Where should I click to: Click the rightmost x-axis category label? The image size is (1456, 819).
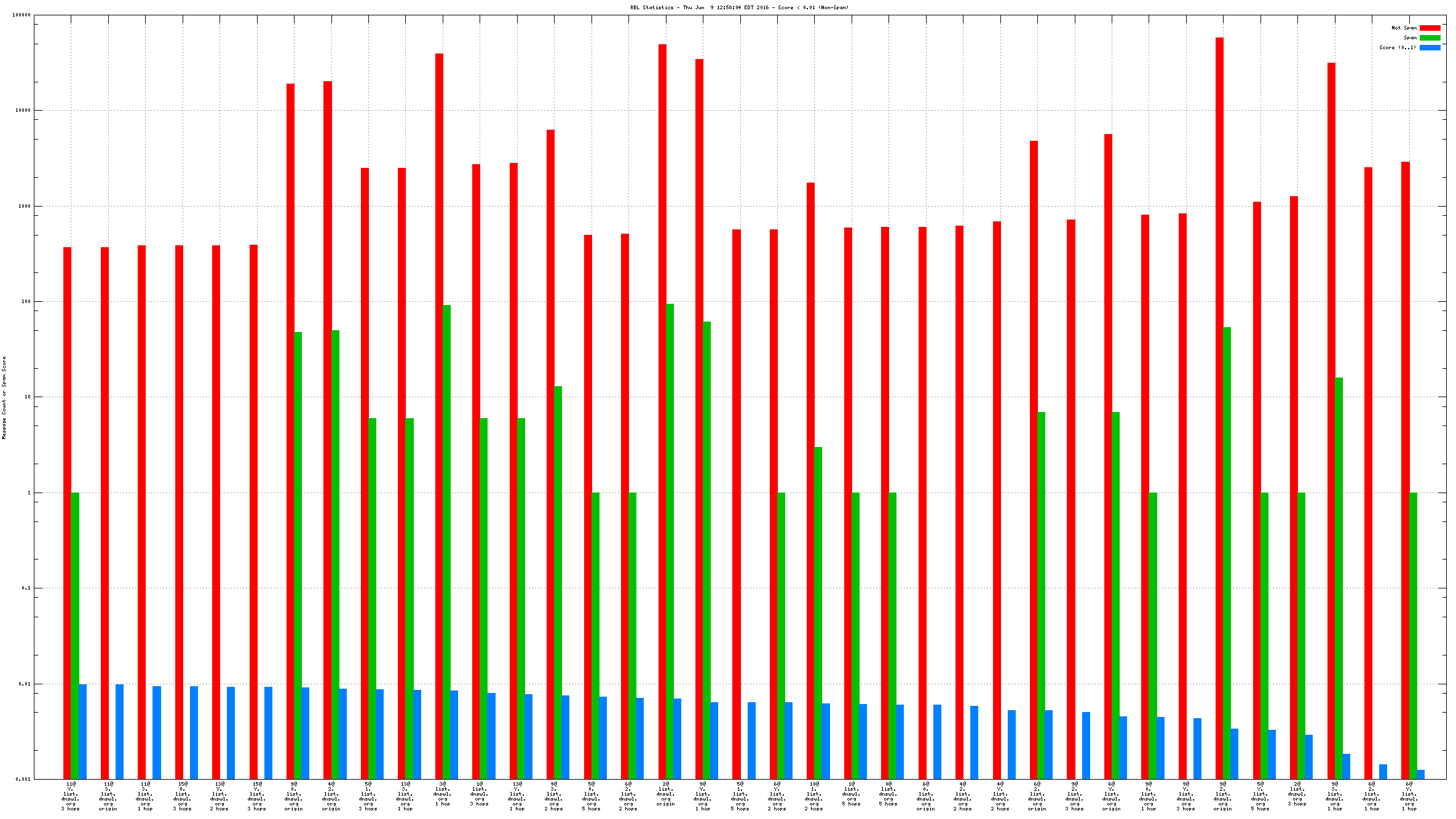1409,796
